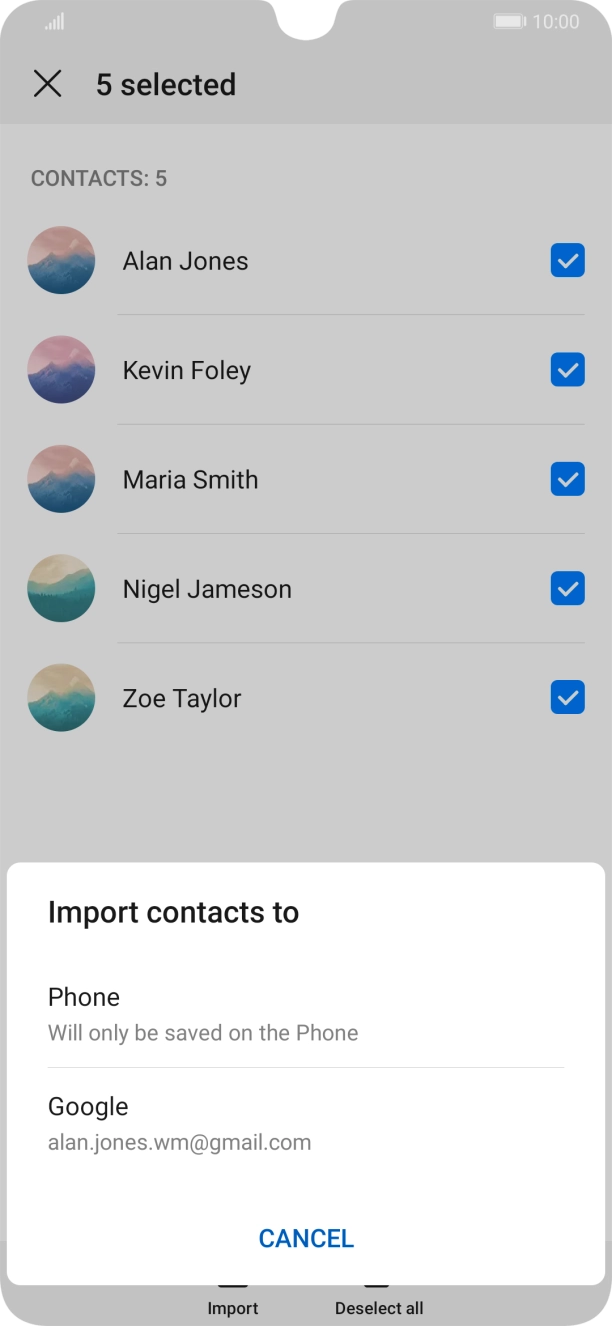Tap Deselect all at bottom
This screenshot has width=612, height=1326.
point(378,1301)
